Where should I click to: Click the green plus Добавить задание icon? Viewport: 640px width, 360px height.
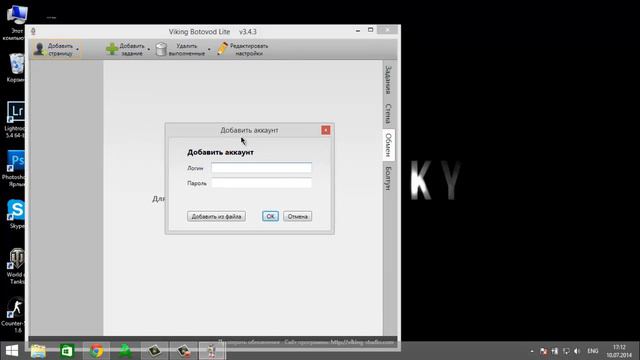(x=112, y=49)
